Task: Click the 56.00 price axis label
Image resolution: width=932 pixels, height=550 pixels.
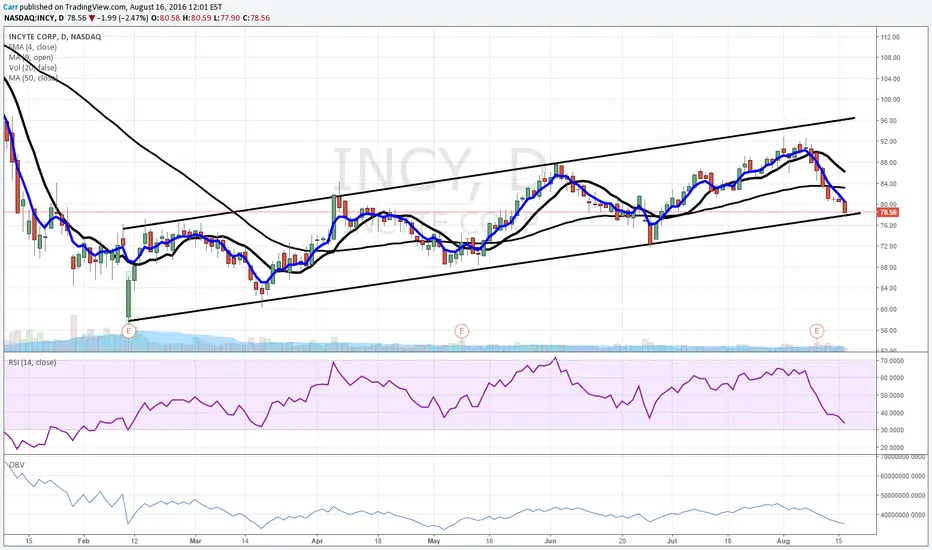Action: [x=890, y=330]
